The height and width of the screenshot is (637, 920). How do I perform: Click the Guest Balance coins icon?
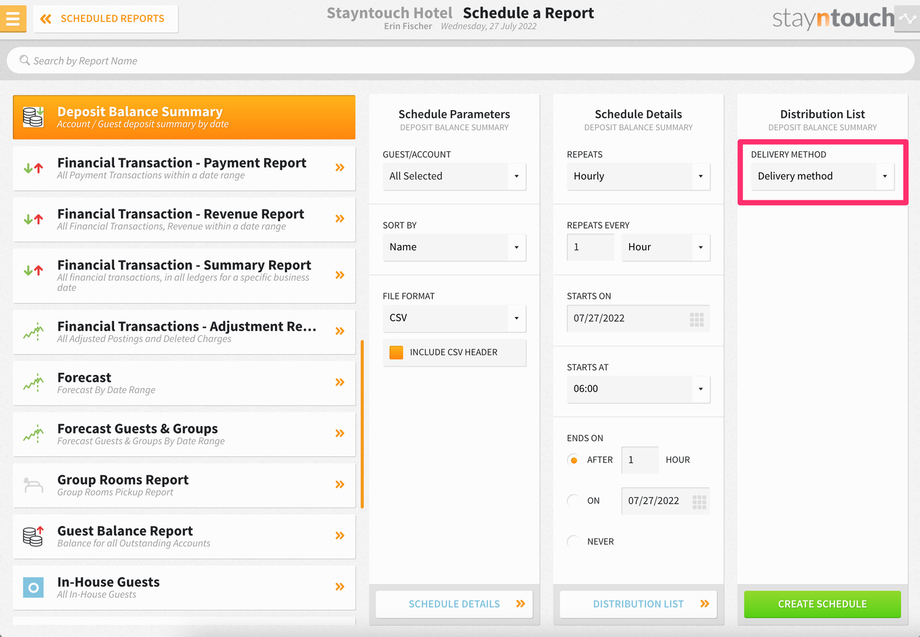(x=33, y=536)
